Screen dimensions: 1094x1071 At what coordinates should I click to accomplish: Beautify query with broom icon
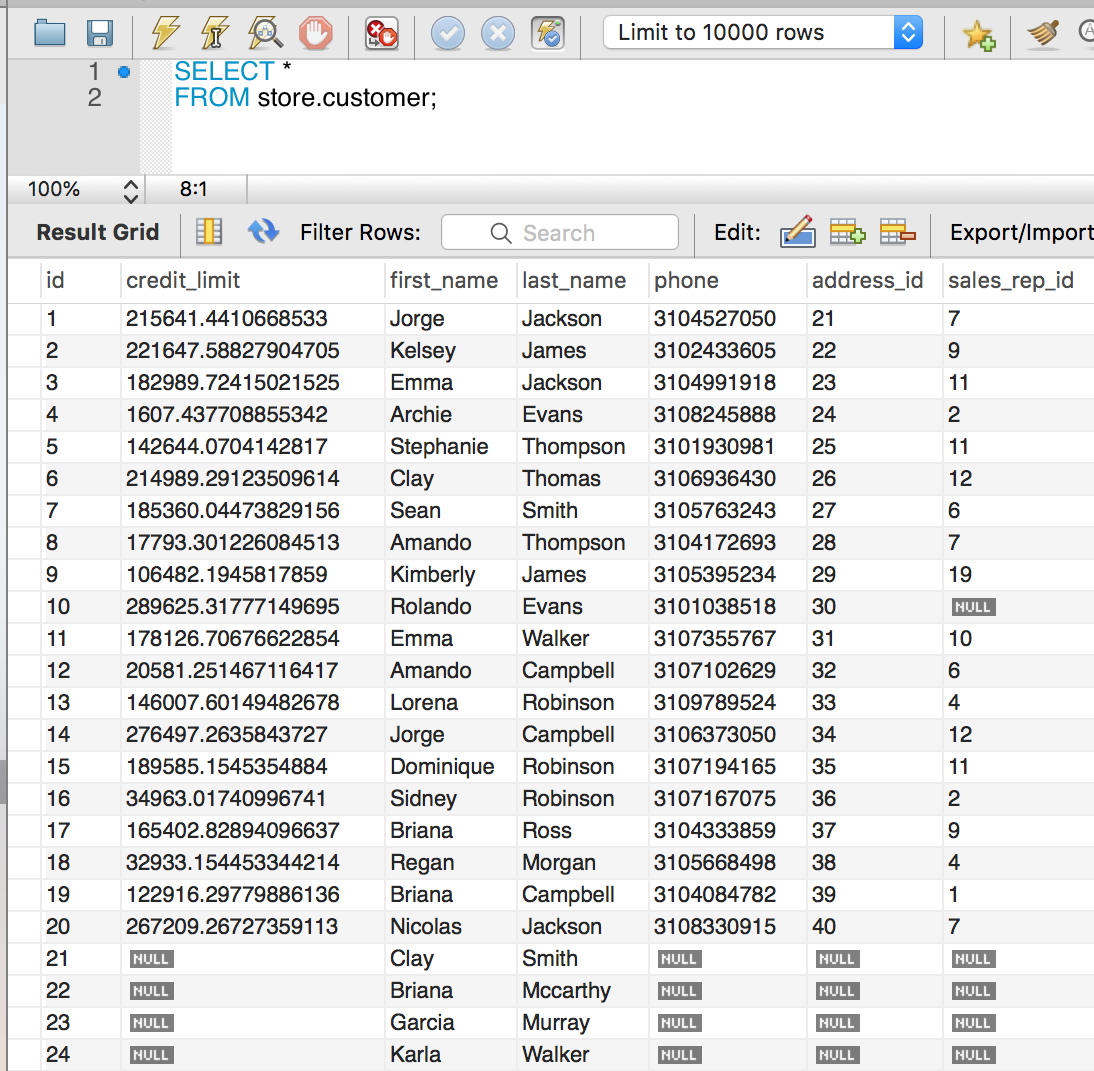[1044, 33]
